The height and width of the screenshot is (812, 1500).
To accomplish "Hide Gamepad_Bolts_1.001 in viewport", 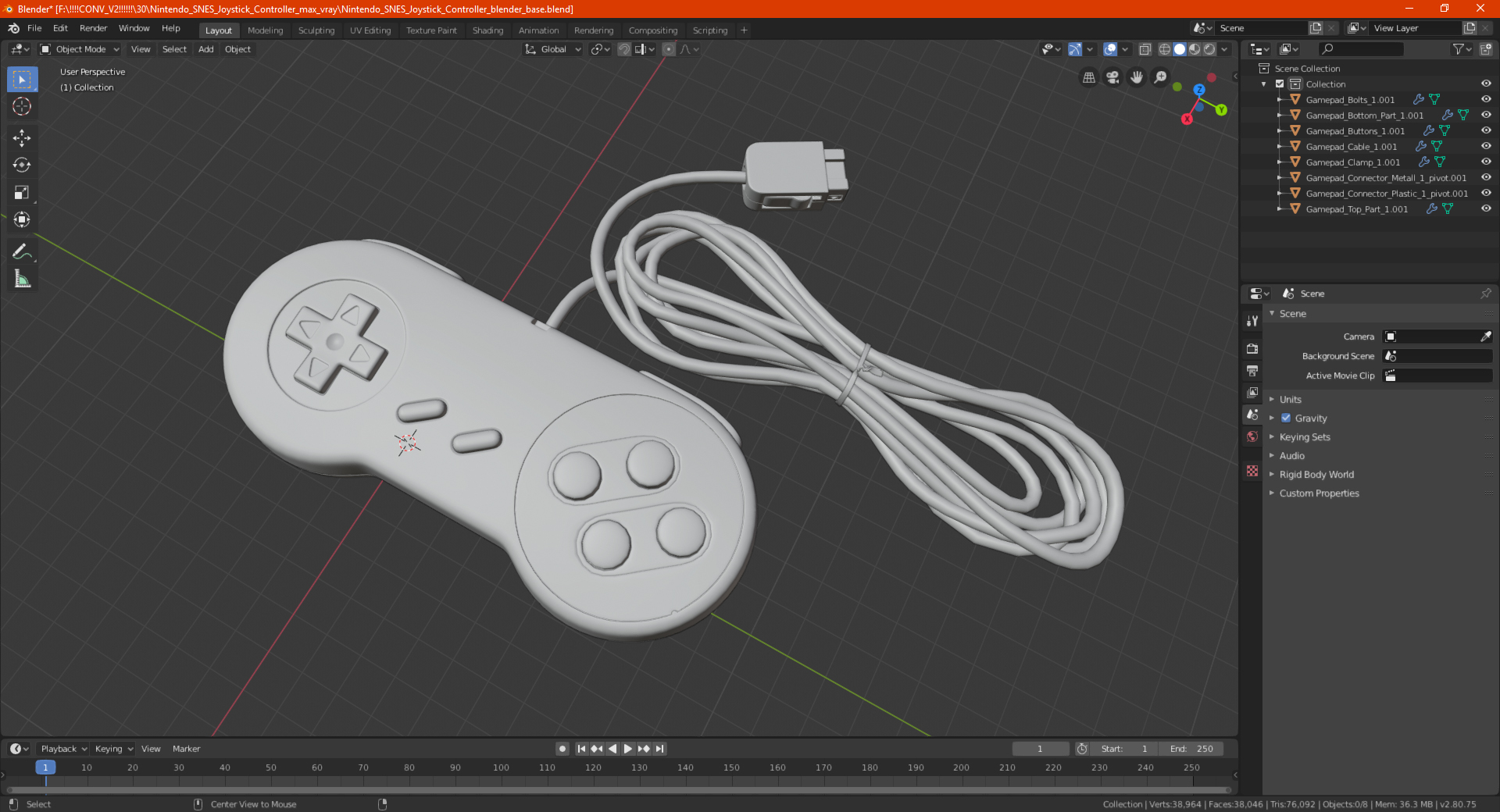I will [1486, 99].
